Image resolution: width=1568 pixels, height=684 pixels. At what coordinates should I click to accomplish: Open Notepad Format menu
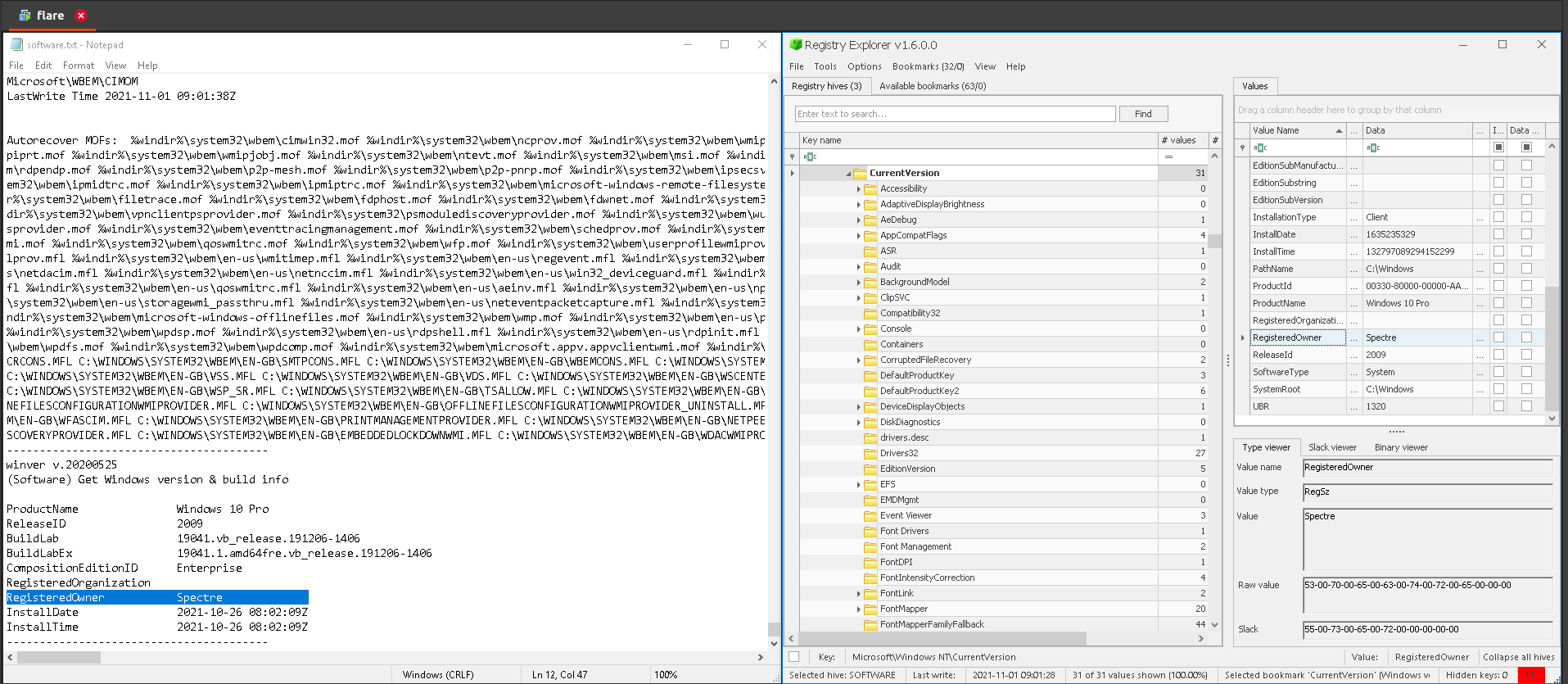79,66
